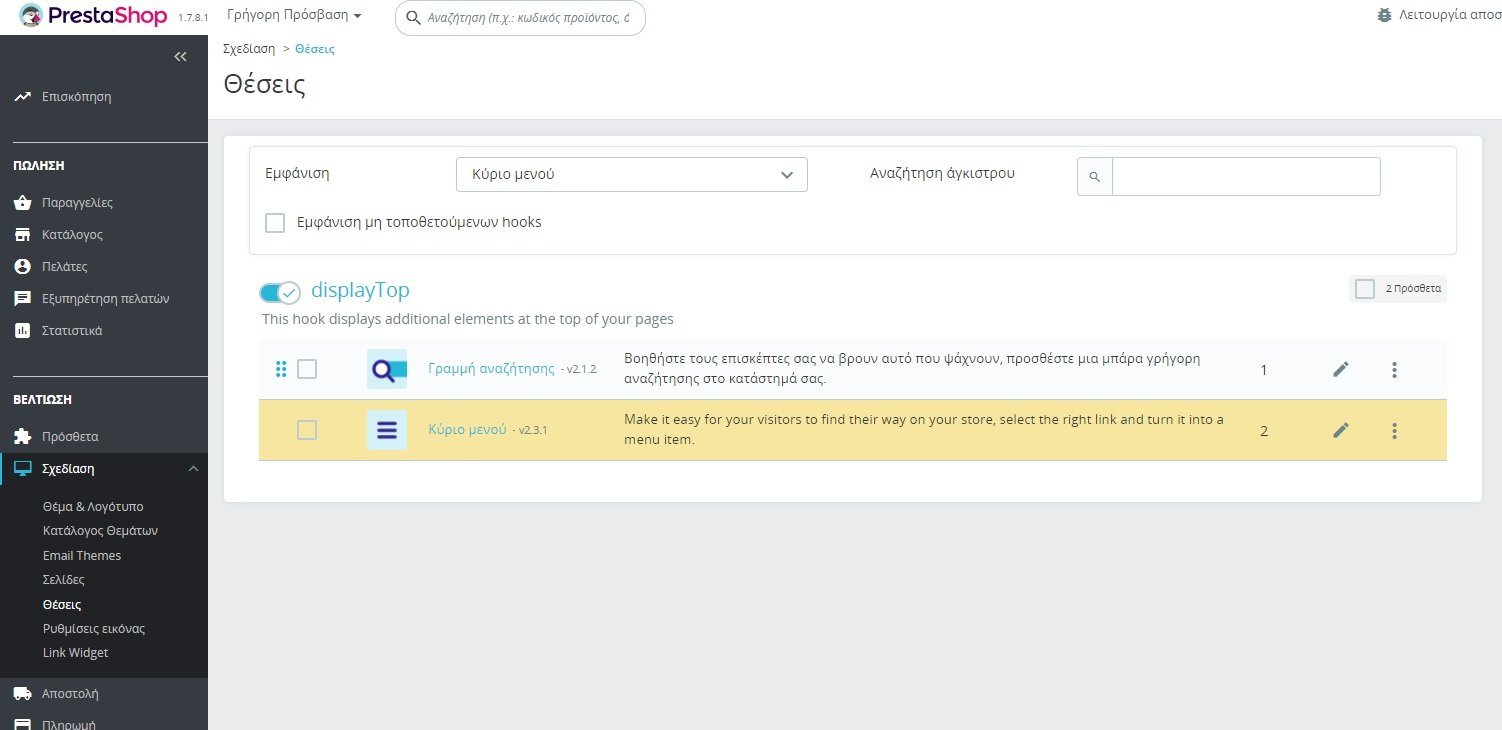Open the Εμφάνιση module dropdown
This screenshot has height=730, width=1502.
632,174
